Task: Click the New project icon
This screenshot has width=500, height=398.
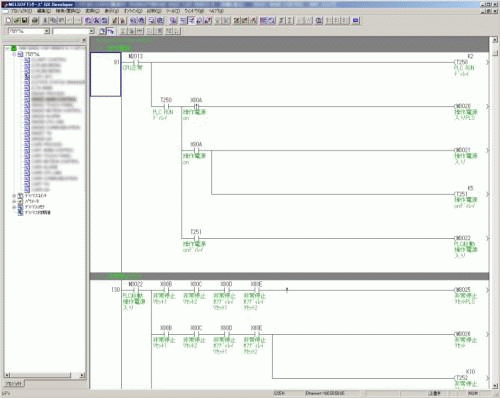Action: pyautogui.click(x=8, y=20)
